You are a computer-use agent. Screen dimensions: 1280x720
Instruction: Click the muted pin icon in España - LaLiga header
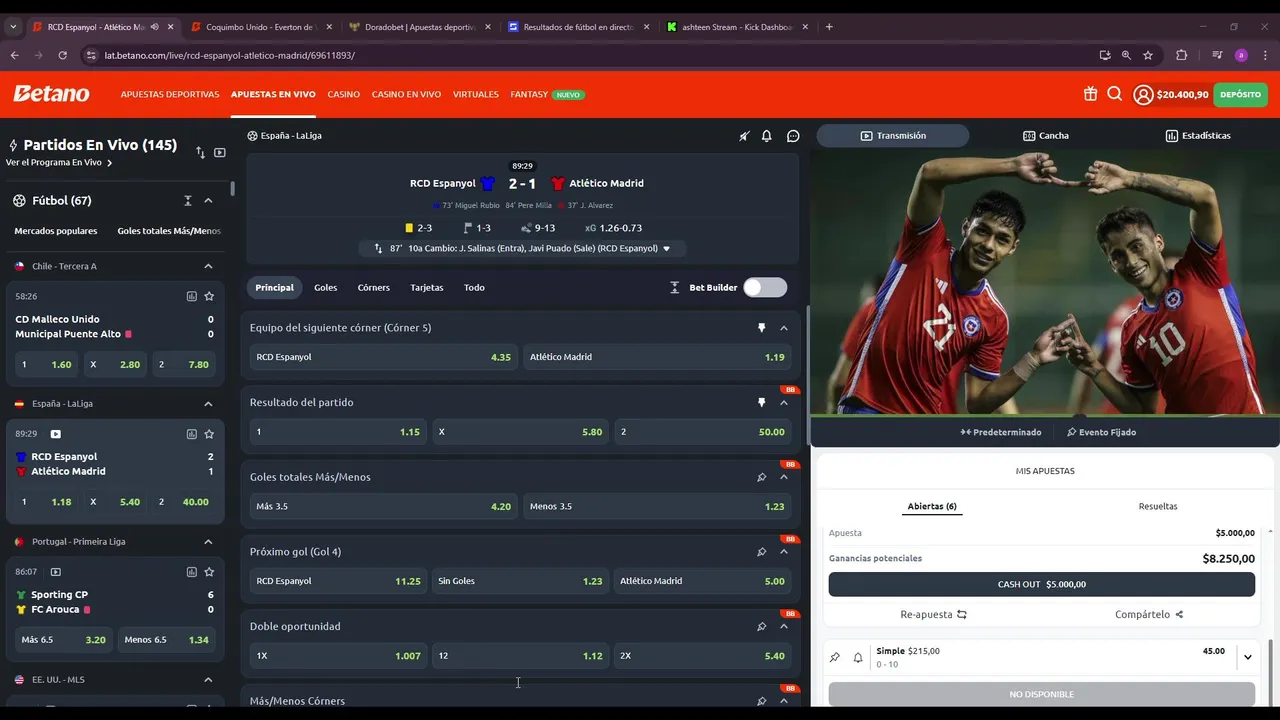tap(744, 136)
